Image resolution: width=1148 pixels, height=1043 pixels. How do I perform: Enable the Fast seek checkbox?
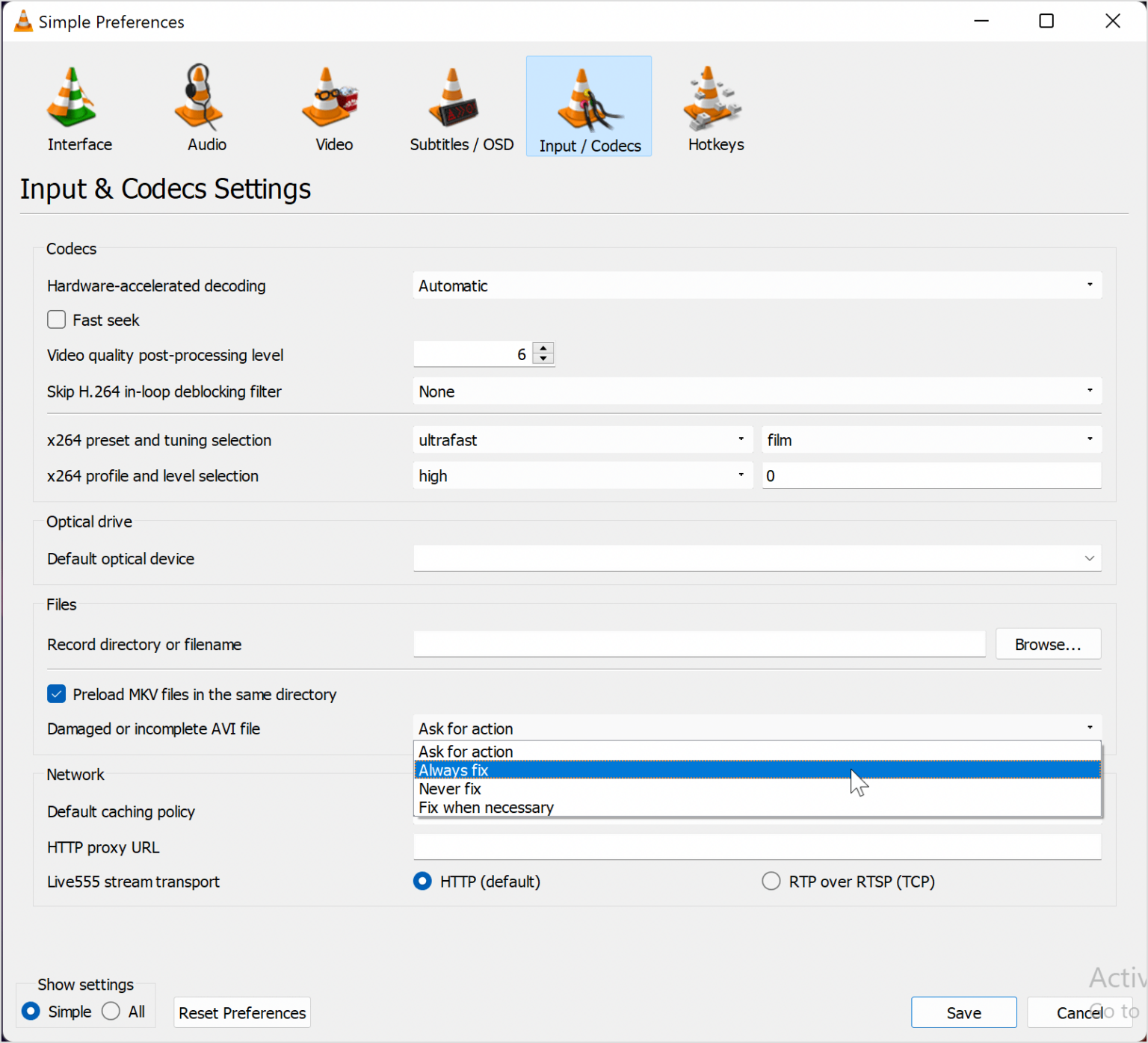coord(56,319)
